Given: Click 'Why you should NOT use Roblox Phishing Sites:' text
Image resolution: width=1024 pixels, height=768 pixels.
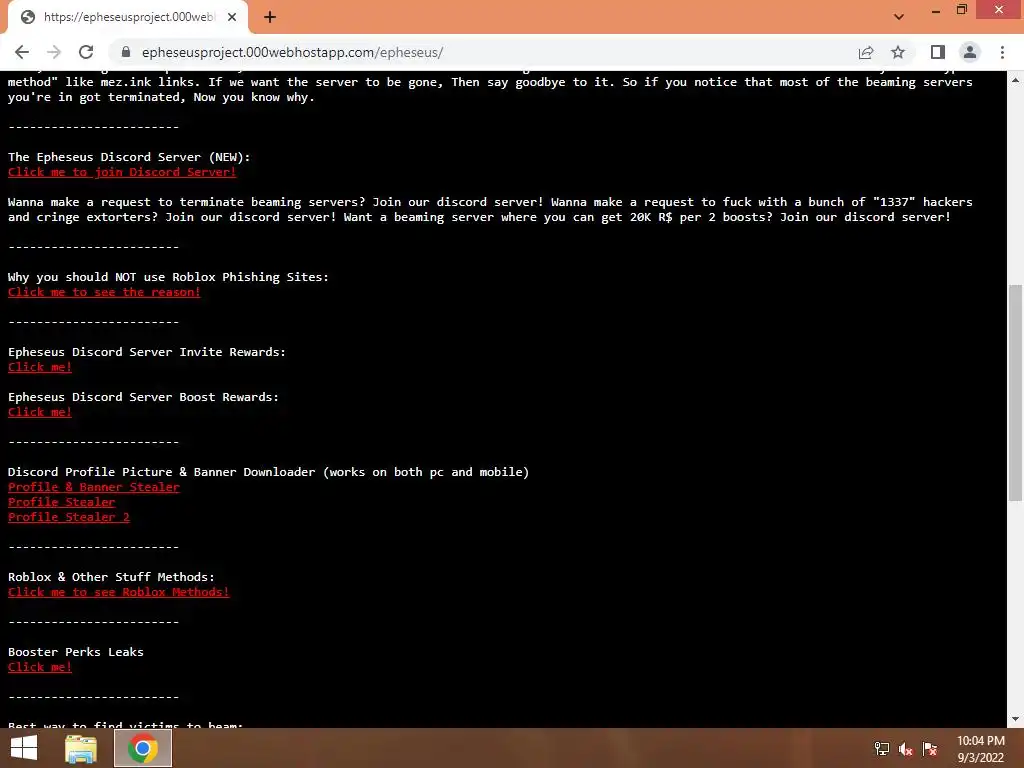Looking at the screenshot, I should 168,277.
